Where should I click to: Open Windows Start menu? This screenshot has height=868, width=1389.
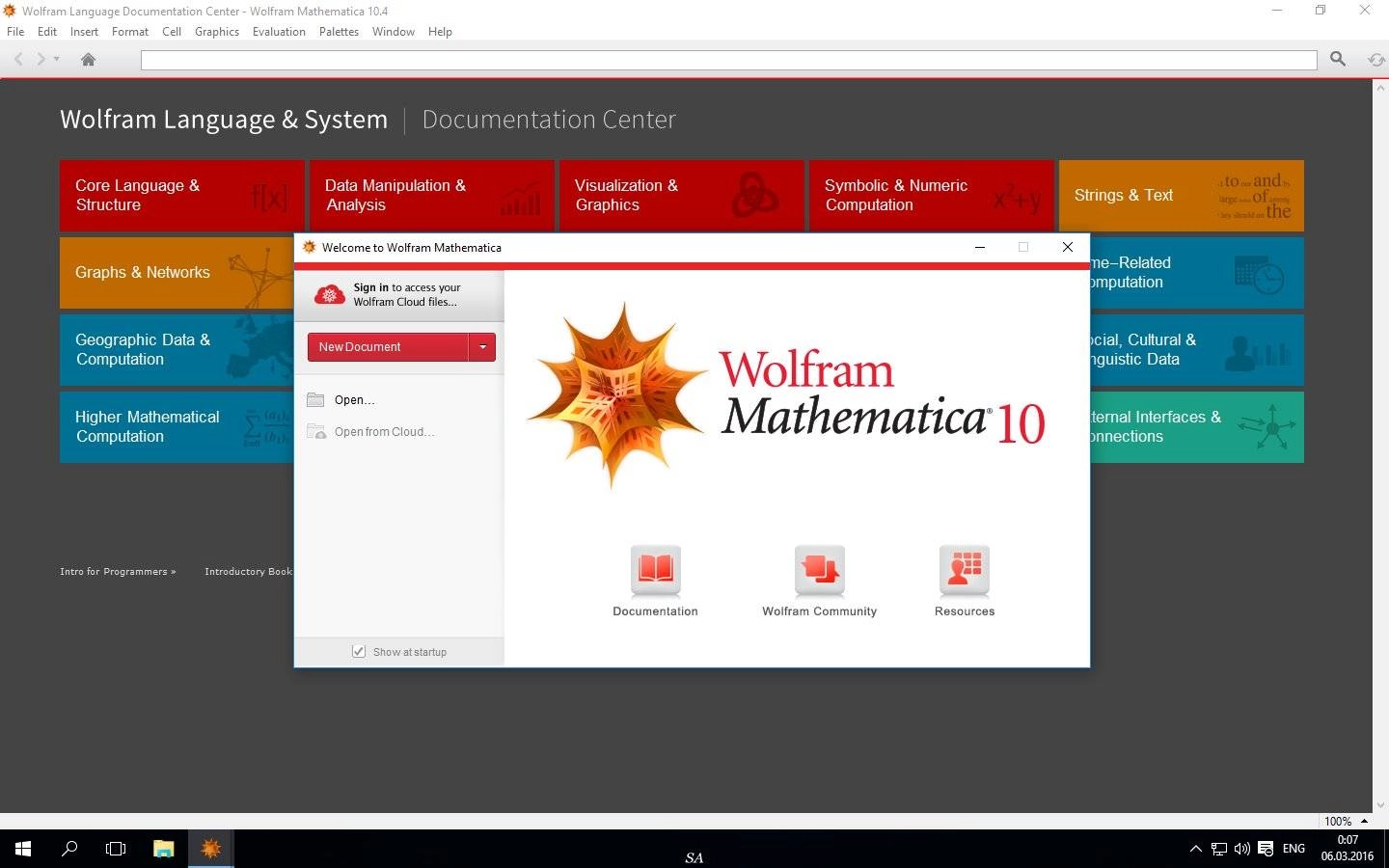click(x=23, y=849)
